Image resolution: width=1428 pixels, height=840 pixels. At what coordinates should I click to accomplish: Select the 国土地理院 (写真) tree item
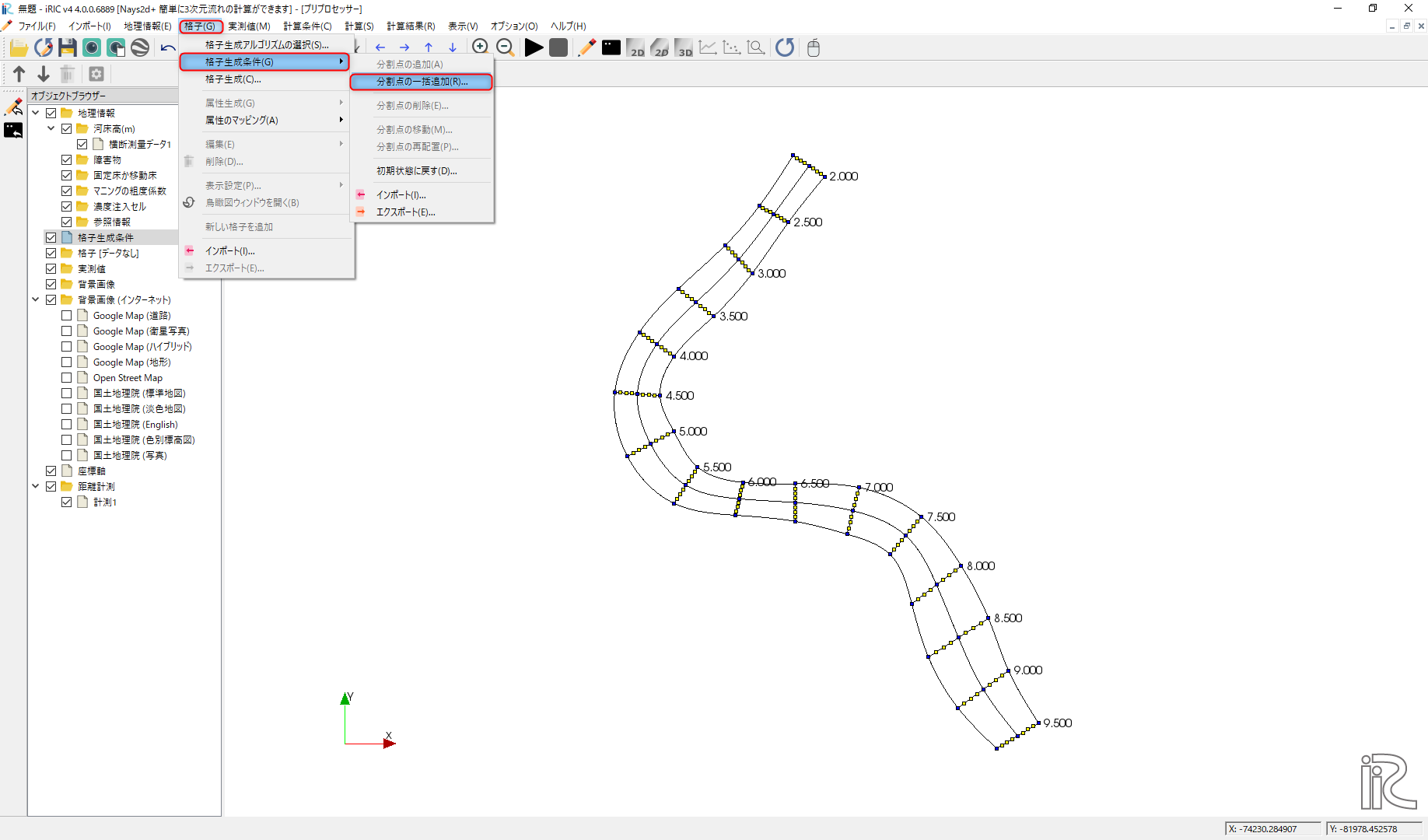[x=130, y=456]
